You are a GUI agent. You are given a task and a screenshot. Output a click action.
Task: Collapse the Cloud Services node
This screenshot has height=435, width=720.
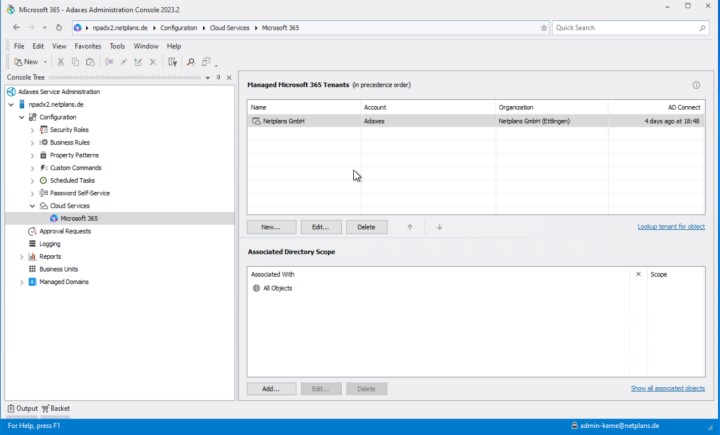click(33, 206)
